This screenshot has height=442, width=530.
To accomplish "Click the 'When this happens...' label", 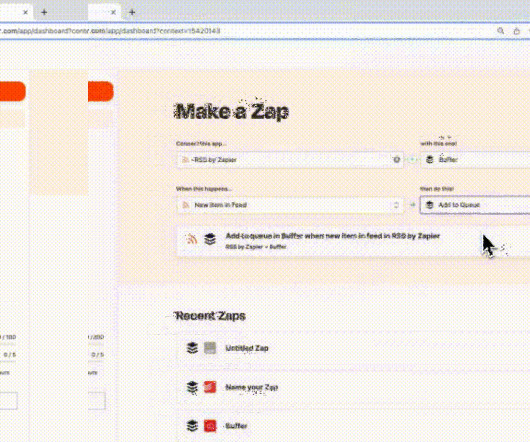I will [x=204, y=189].
